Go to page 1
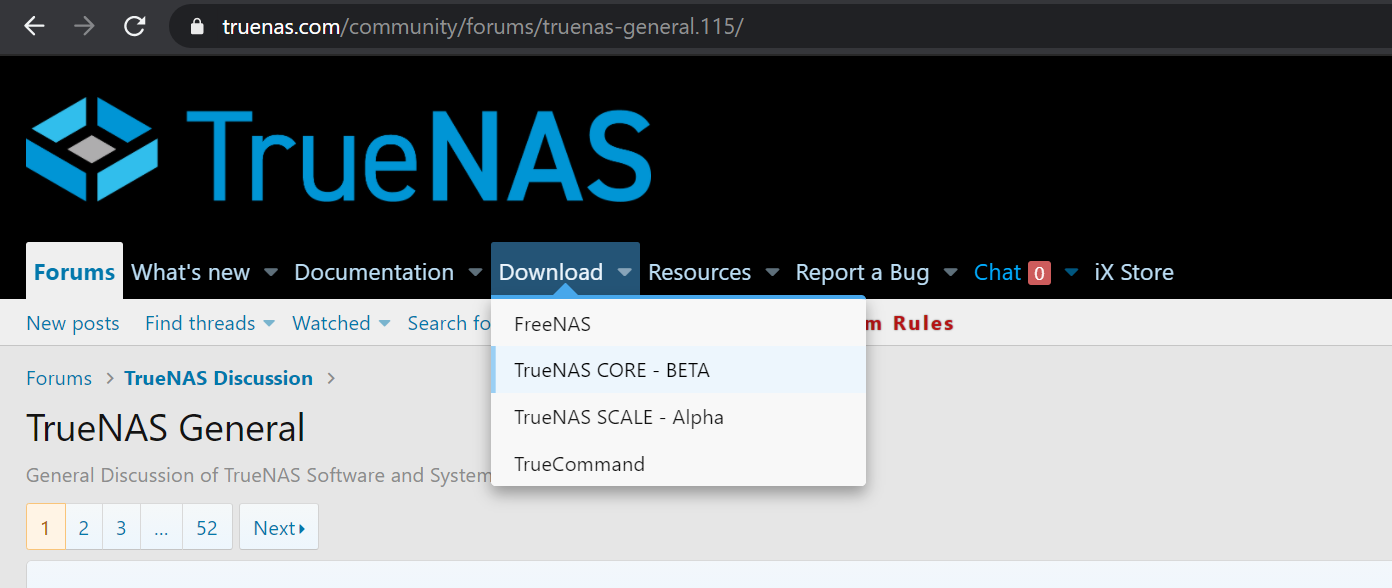1392x588 pixels. click(46, 527)
